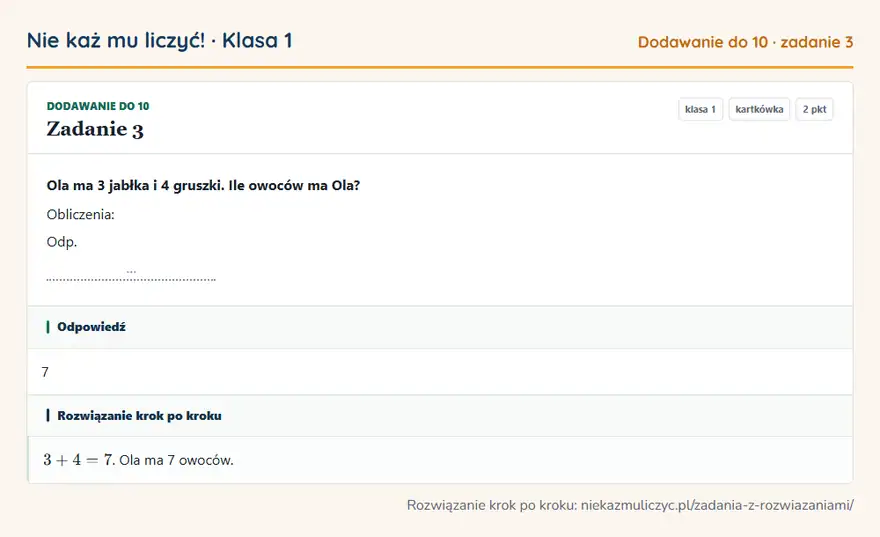
Task: Click the 'Obliczenia:' line
Action: [80, 214]
